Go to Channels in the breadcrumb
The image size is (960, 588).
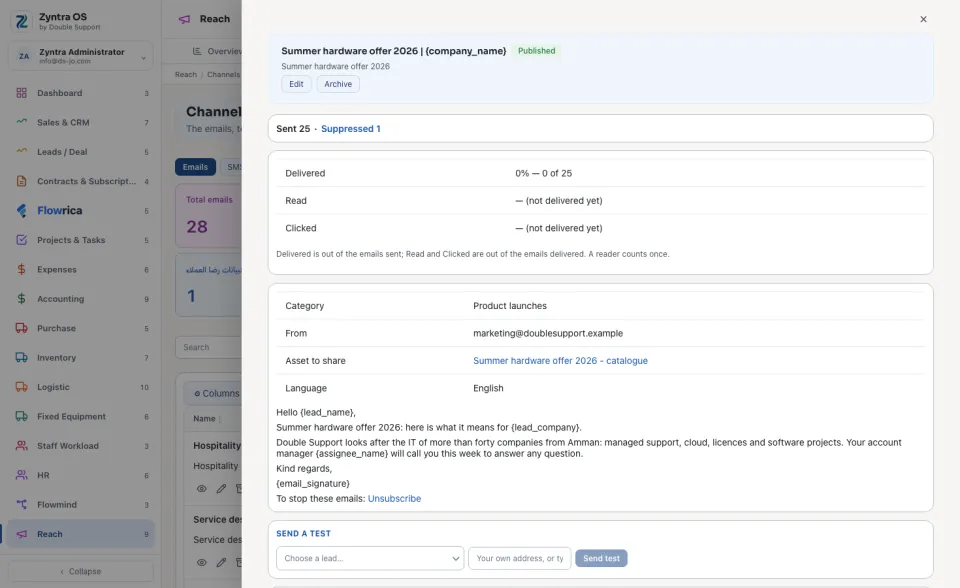223,74
